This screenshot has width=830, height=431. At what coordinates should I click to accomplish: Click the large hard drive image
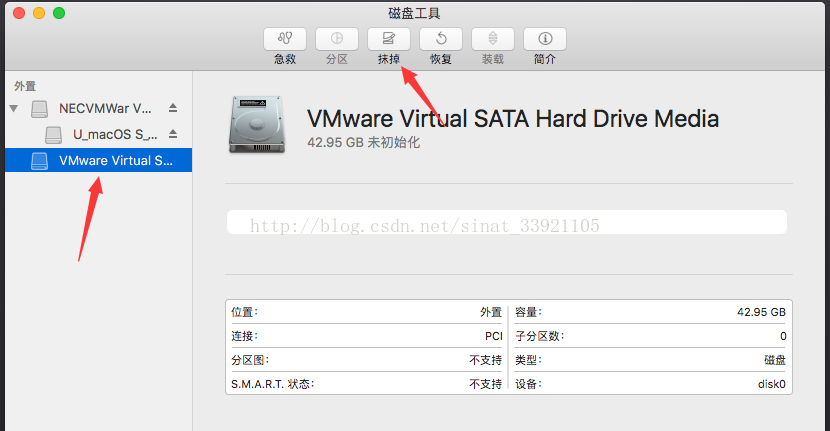click(x=257, y=125)
